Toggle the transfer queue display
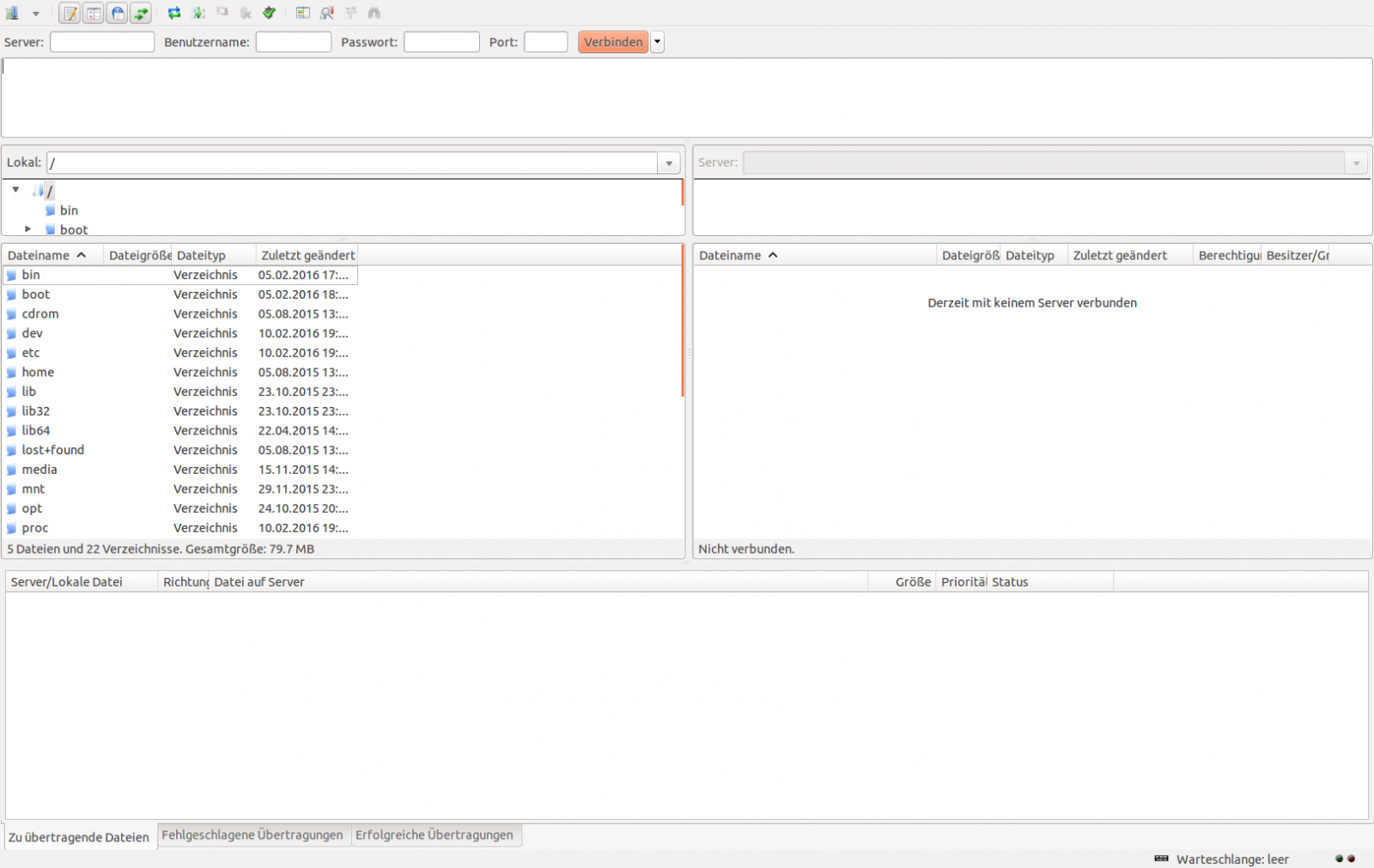 (141, 13)
